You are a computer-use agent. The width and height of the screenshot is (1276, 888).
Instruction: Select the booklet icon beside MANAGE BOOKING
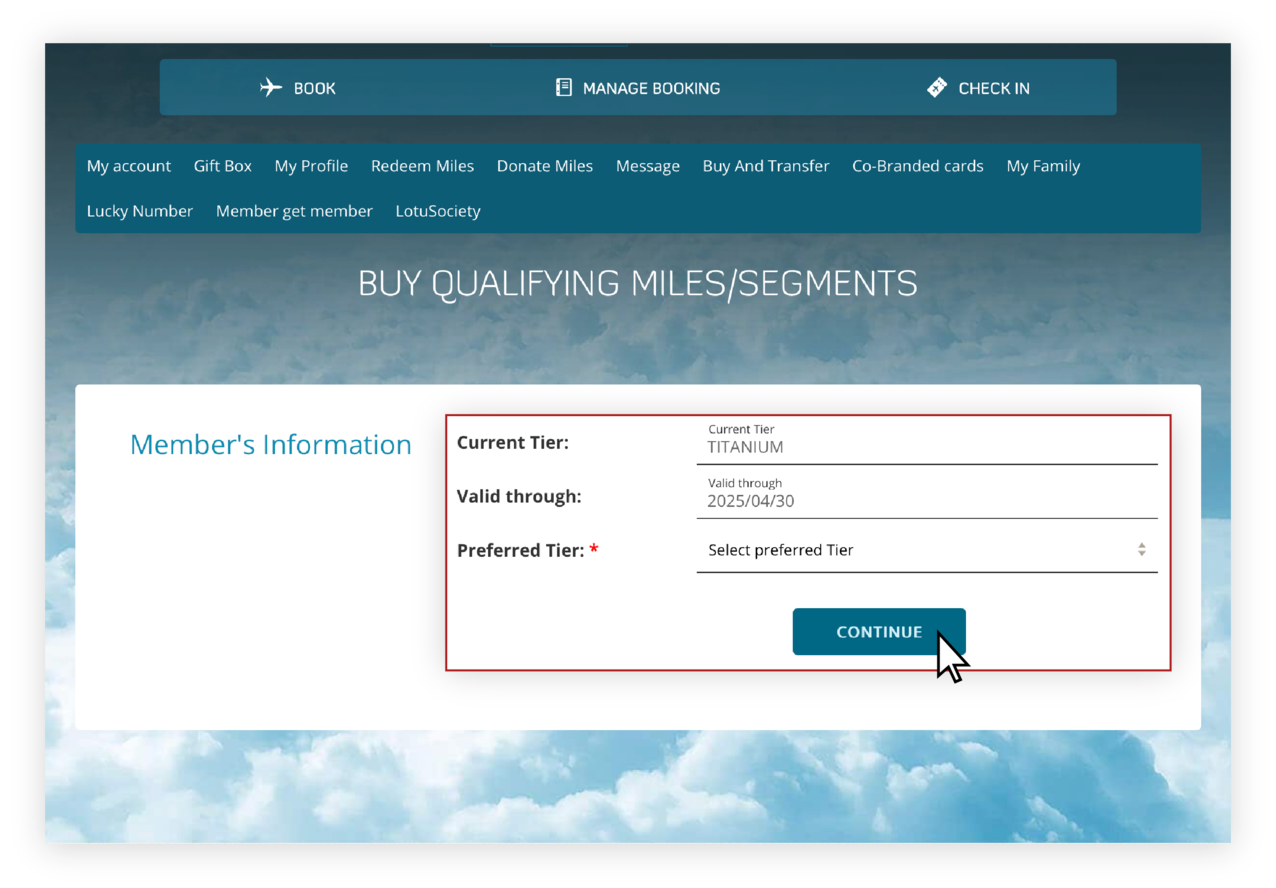pos(563,87)
